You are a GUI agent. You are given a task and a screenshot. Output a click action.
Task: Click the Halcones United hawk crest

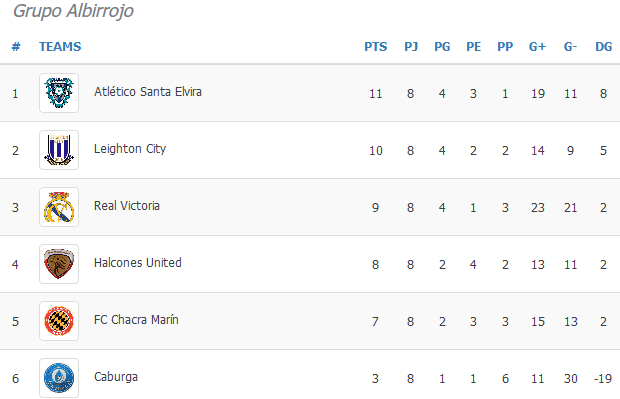pos(59,264)
